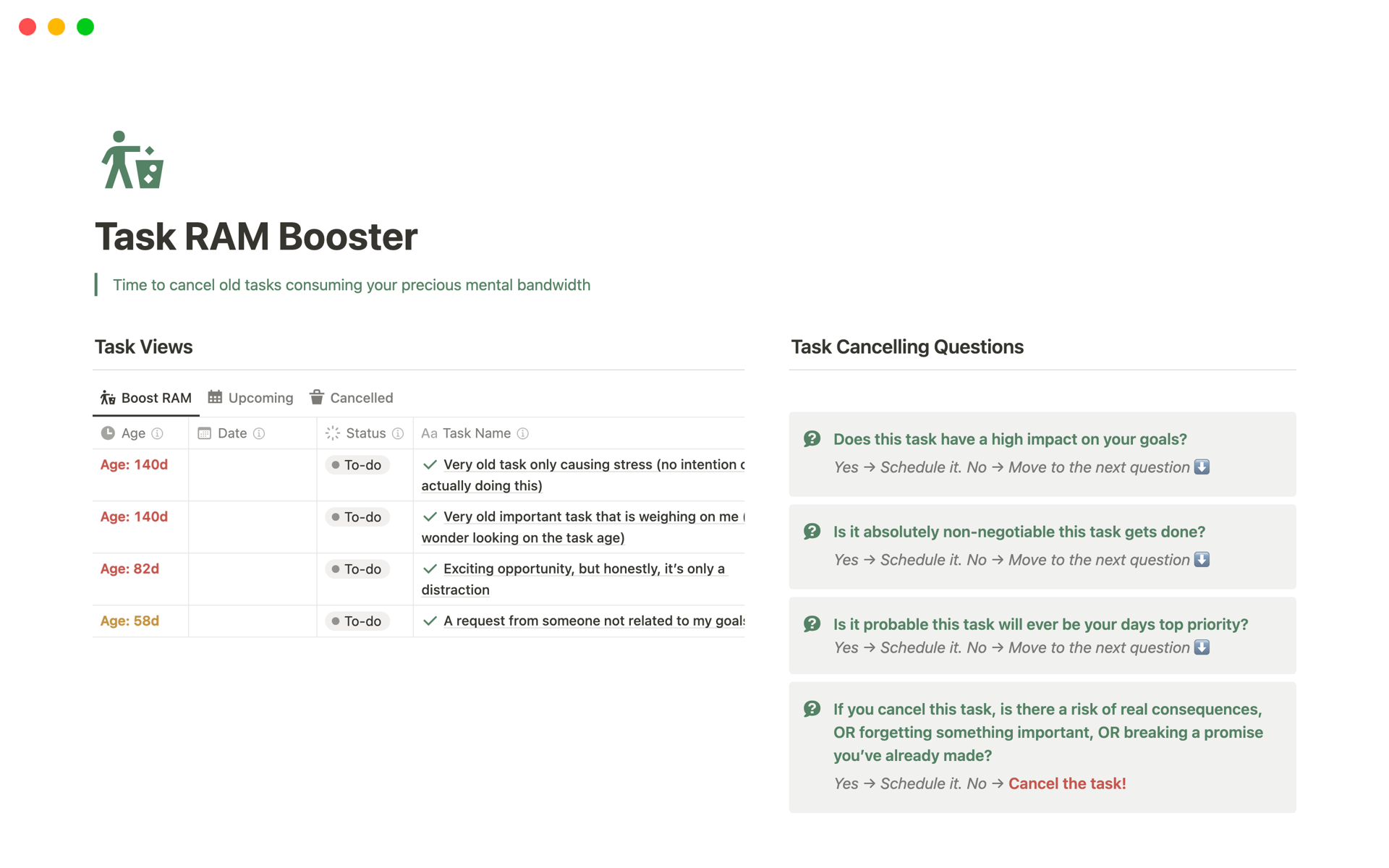Click the Cancel the task! link

coord(1067,783)
